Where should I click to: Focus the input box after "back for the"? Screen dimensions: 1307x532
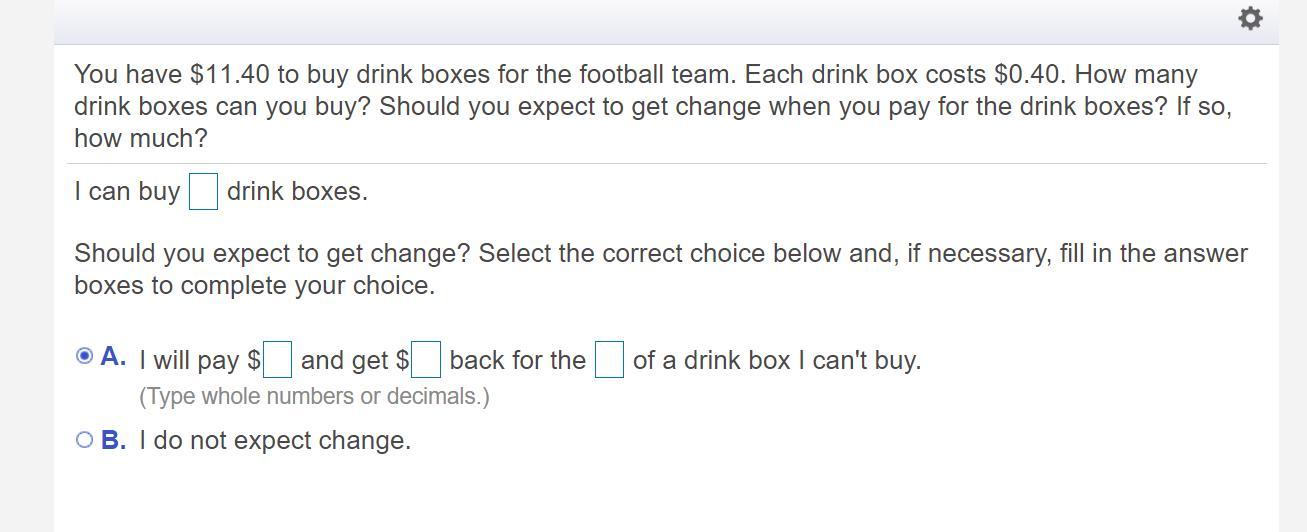pyautogui.click(x=609, y=360)
